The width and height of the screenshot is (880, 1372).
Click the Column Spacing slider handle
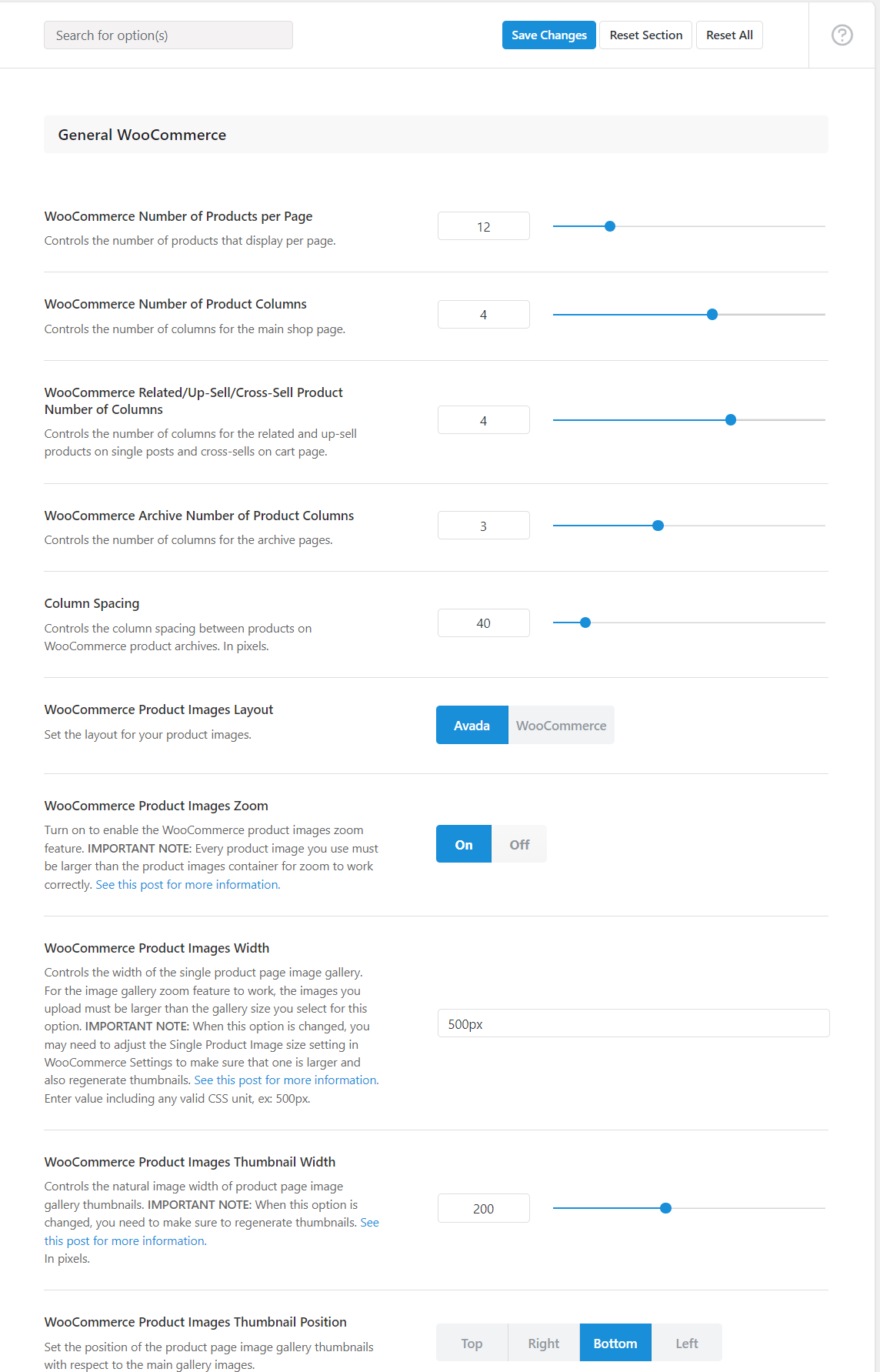(x=585, y=622)
